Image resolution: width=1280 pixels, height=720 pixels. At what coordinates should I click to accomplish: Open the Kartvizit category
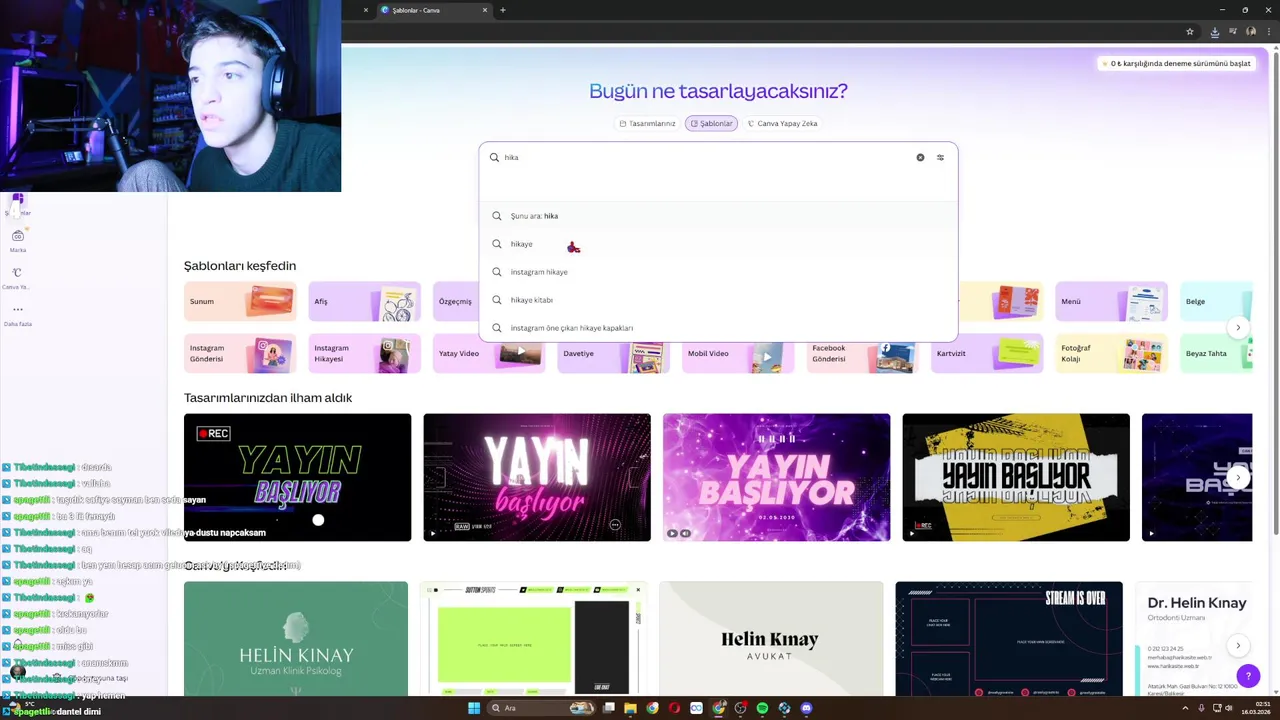point(987,353)
